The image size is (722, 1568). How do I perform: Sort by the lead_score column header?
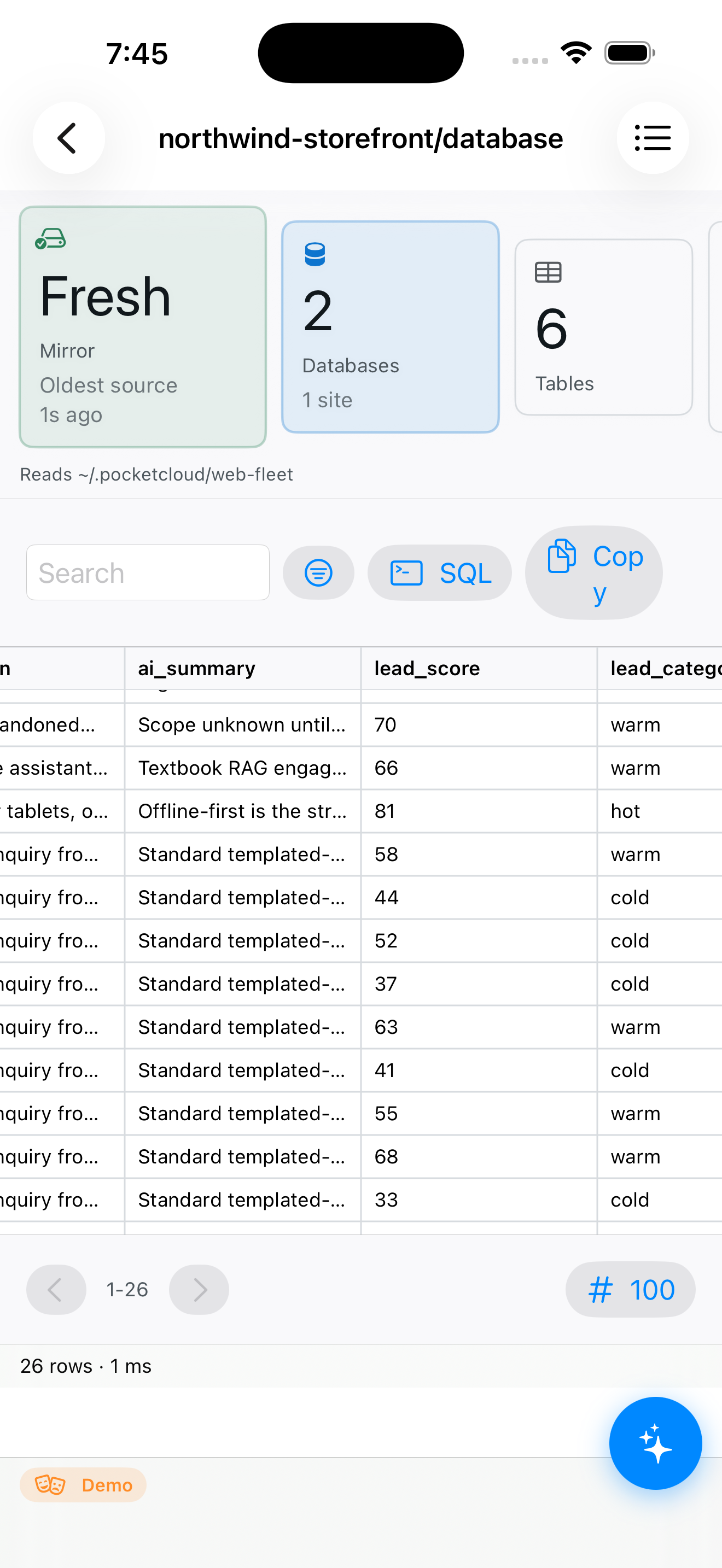(427, 668)
